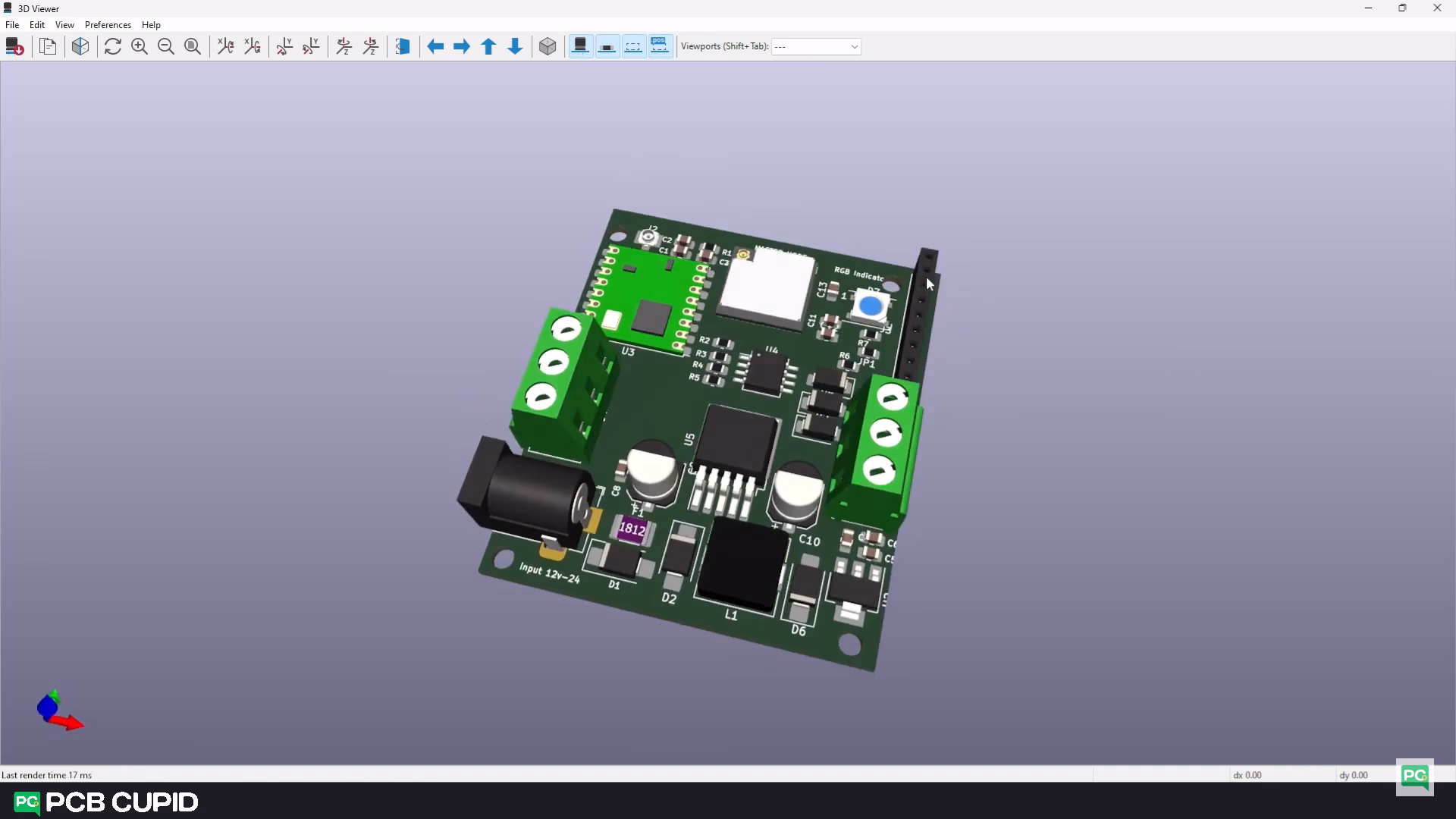The width and height of the screenshot is (1456, 819).
Task: Click the XYZ axis orientation gizmo
Action: click(x=59, y=711)
